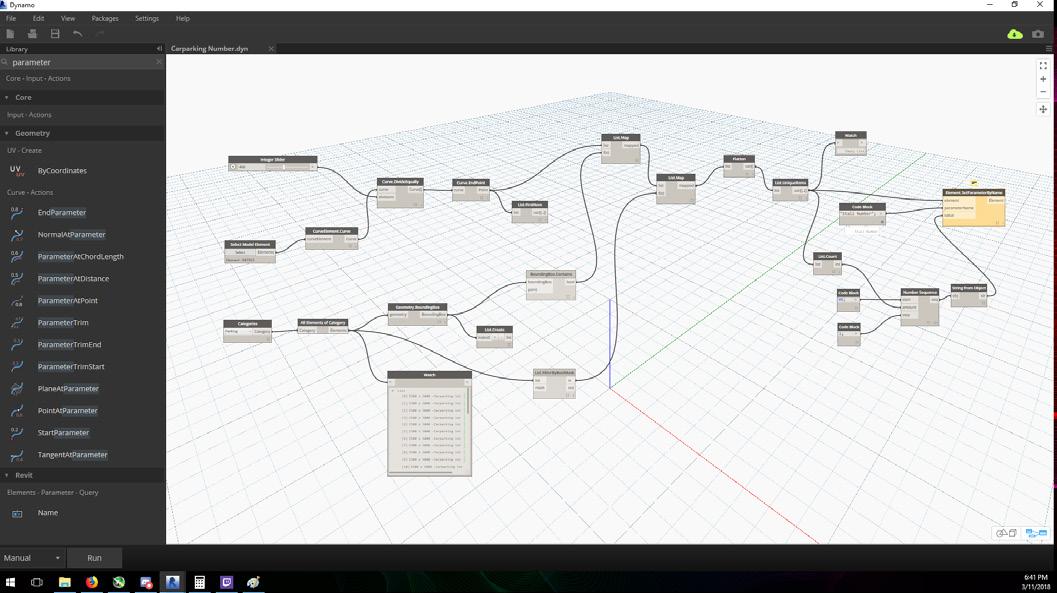Click the Run button
The width and height of the screenshot is (1057, 593).
coord(94,558)
